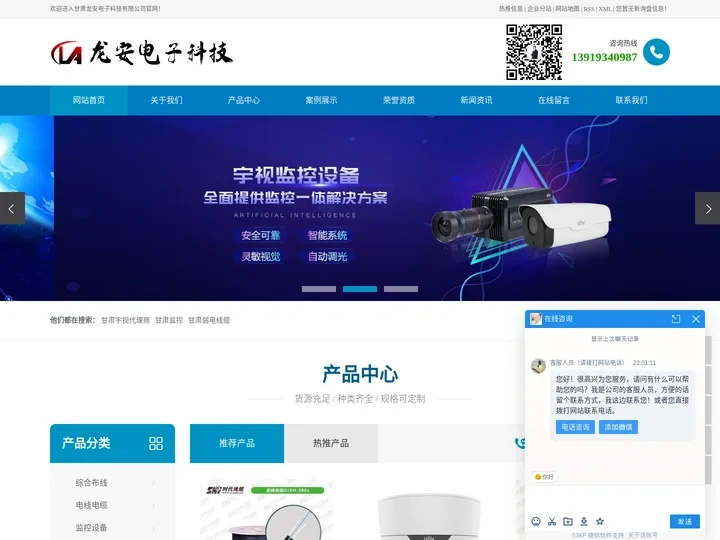Viewport: 720px width, 540px height.
Task: Click hotline number 13919340987
Action: (x=604, y=57)
